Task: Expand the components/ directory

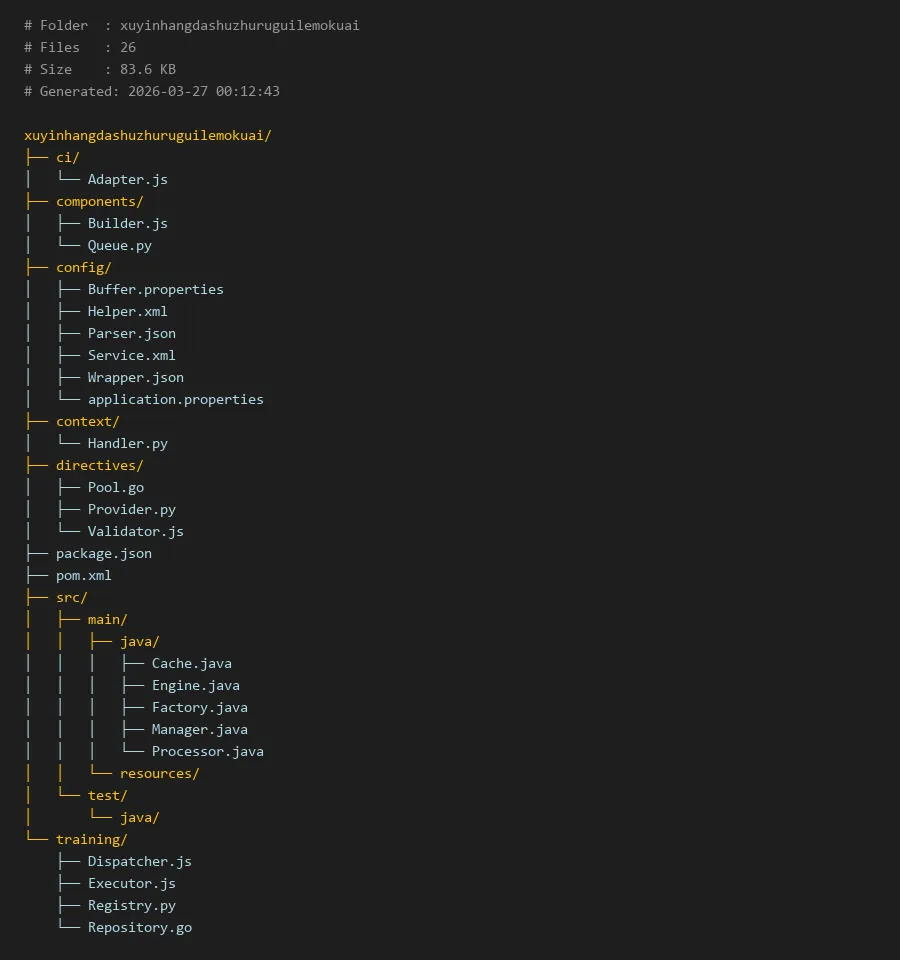Action: pos(99,201)
